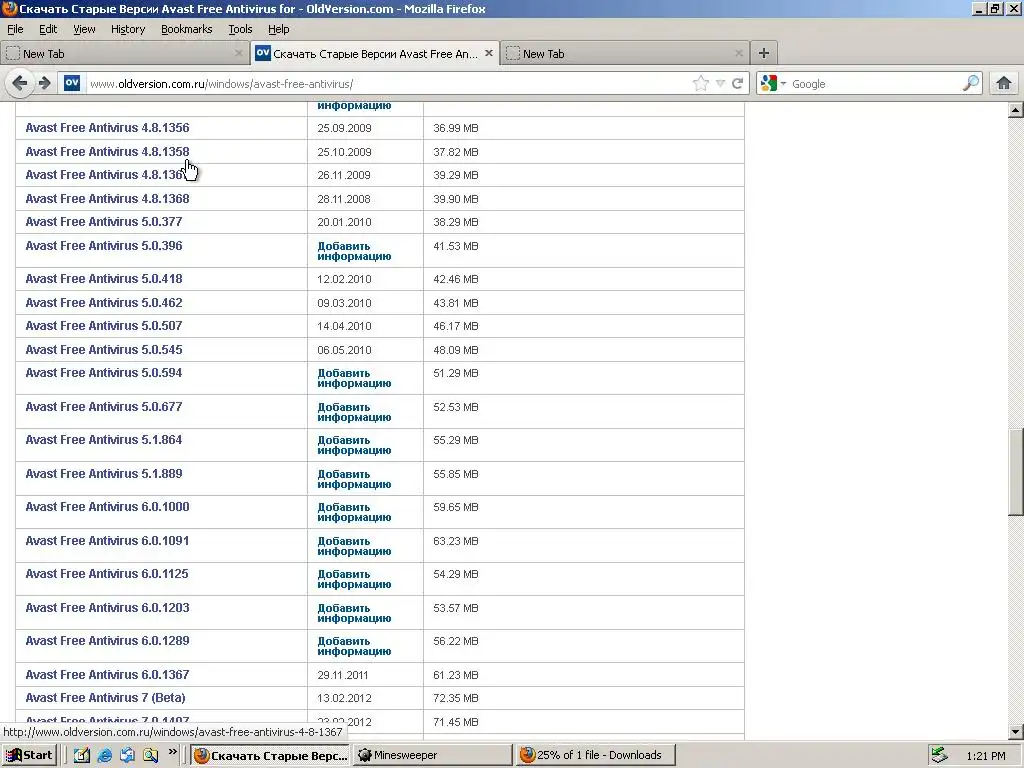Open Avast Free Antivirus 5.0.594 link
Screen dimensions: 1024x768
[x=104, y=373]
